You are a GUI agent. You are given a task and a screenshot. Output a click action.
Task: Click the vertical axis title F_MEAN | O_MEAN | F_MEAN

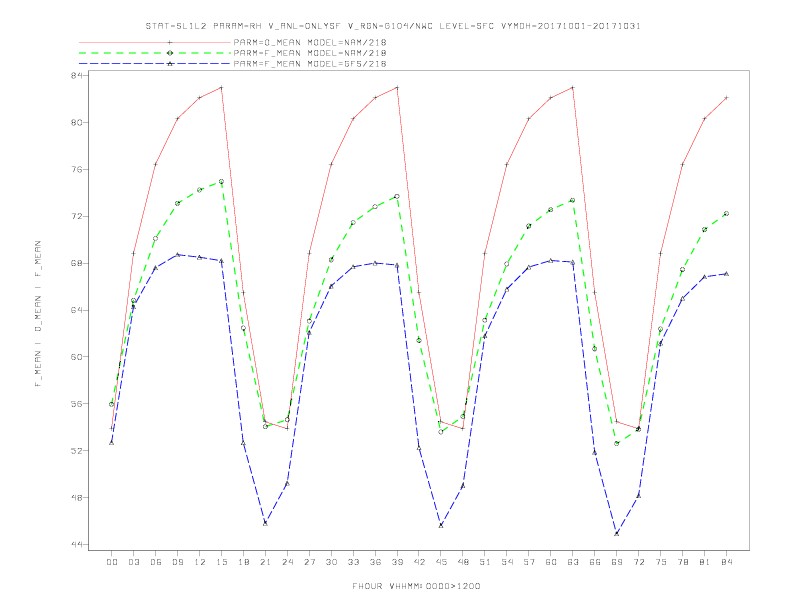pos(37,314)
